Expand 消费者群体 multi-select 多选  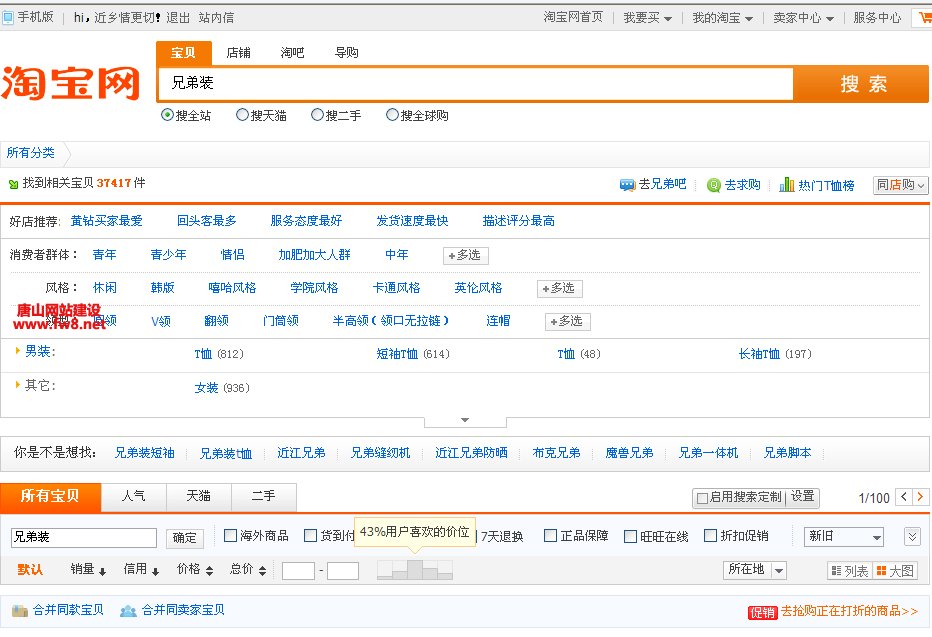point(465,256)
